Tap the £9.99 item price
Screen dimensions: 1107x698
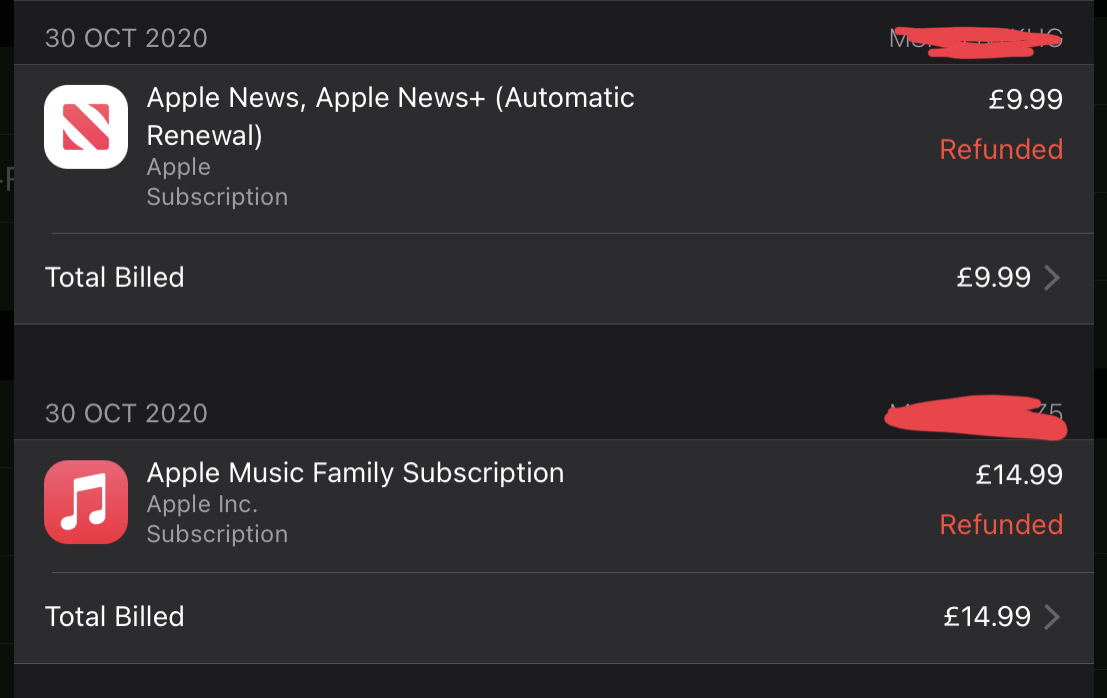tap(1025, 100)
